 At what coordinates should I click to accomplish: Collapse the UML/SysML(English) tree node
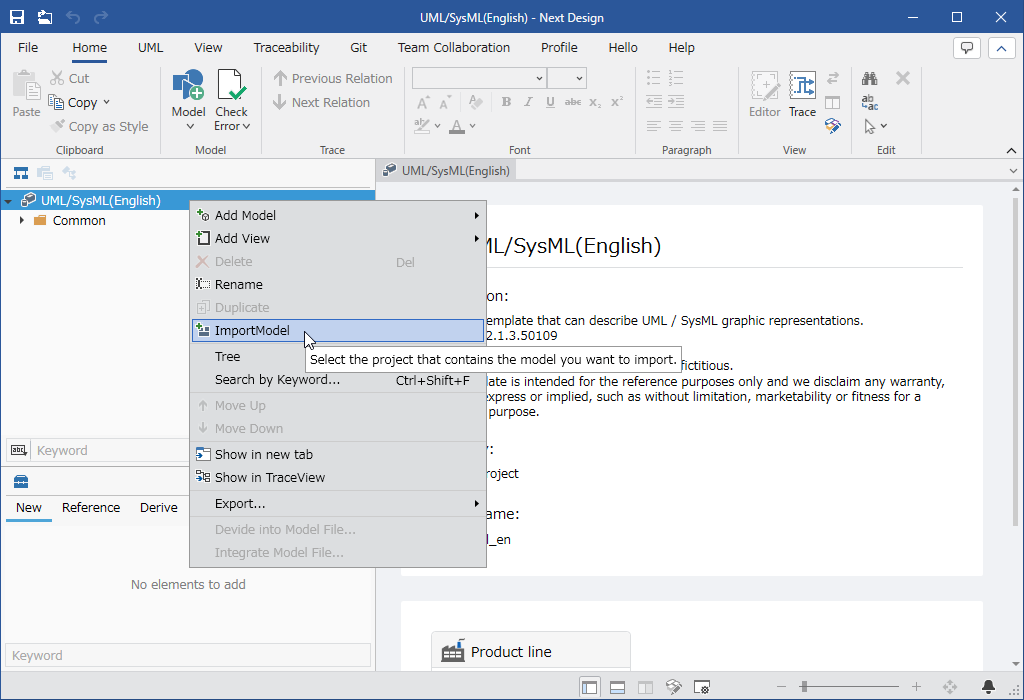pos(8,201)
